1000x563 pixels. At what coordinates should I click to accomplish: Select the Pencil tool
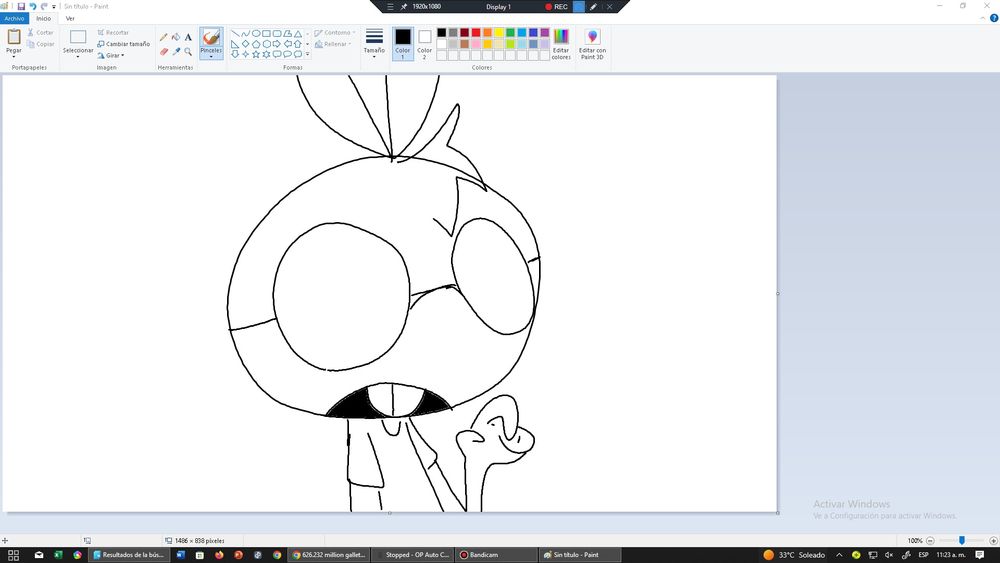164,38
